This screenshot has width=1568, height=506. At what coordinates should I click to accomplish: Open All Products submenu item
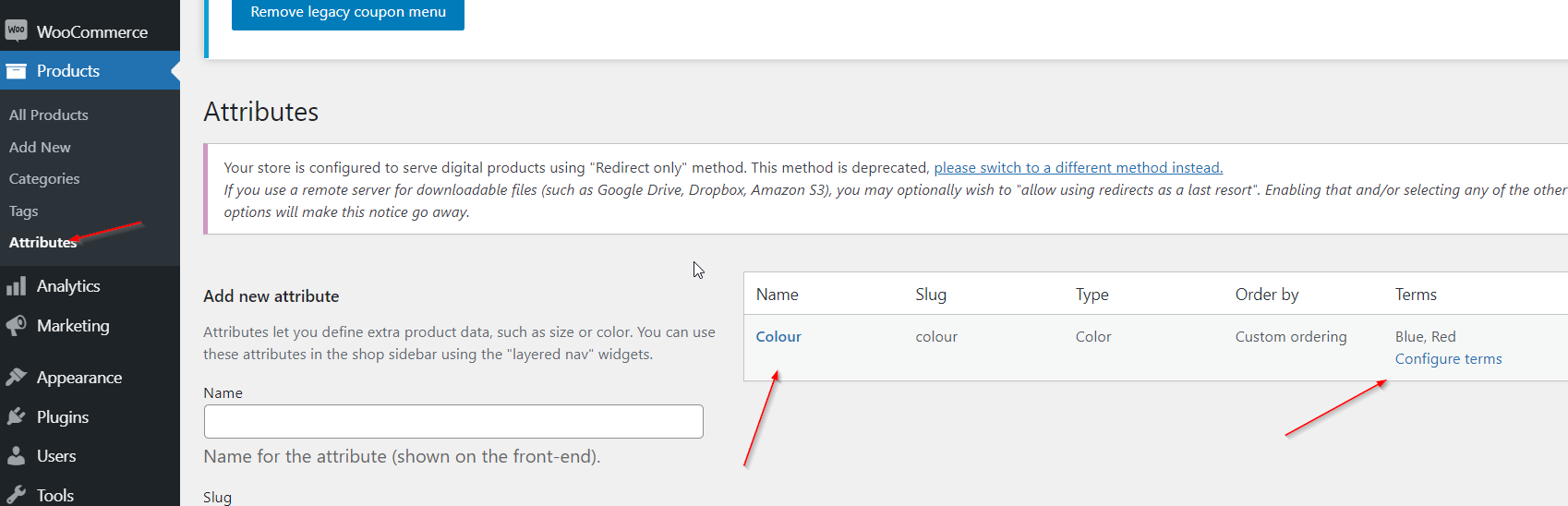tap(49, 114)
